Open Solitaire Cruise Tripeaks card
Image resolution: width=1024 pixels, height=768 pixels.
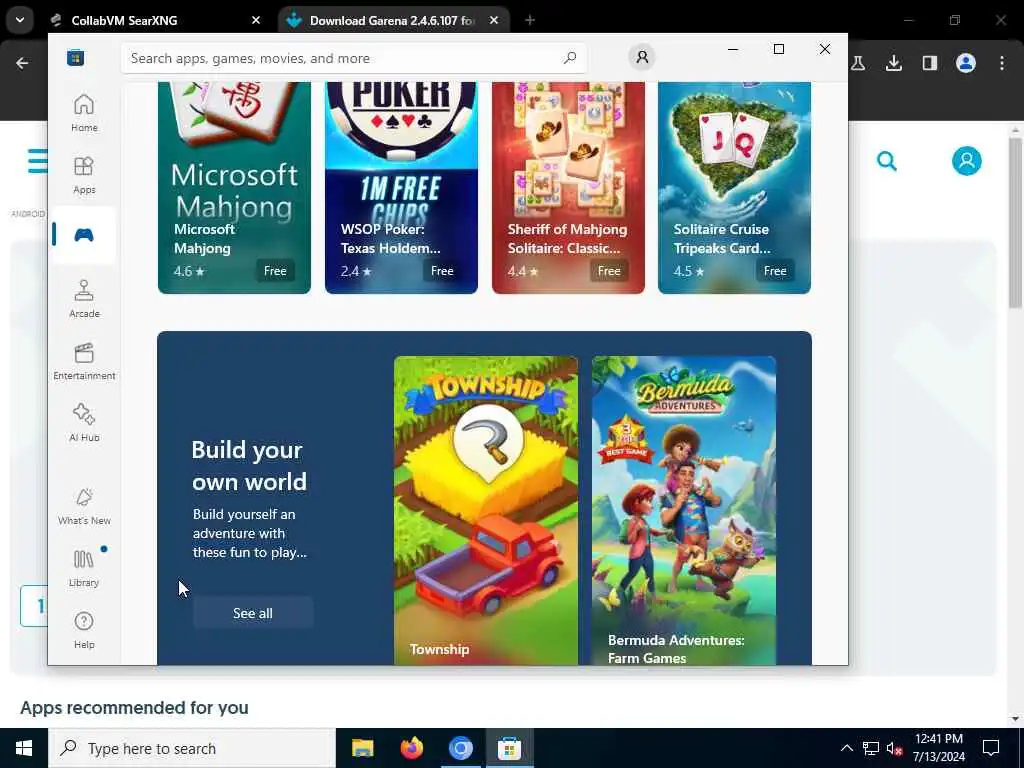pos(734,187)
